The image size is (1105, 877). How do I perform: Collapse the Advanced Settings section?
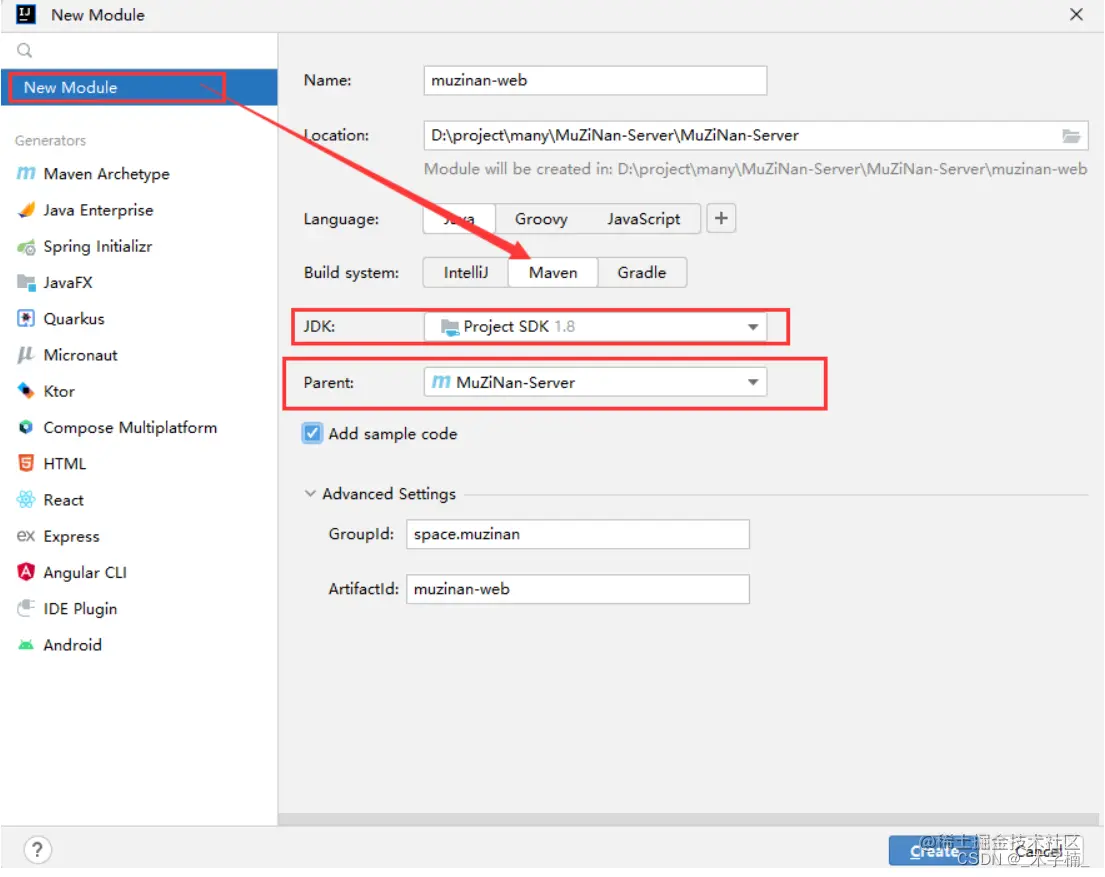tap(310, 493)
